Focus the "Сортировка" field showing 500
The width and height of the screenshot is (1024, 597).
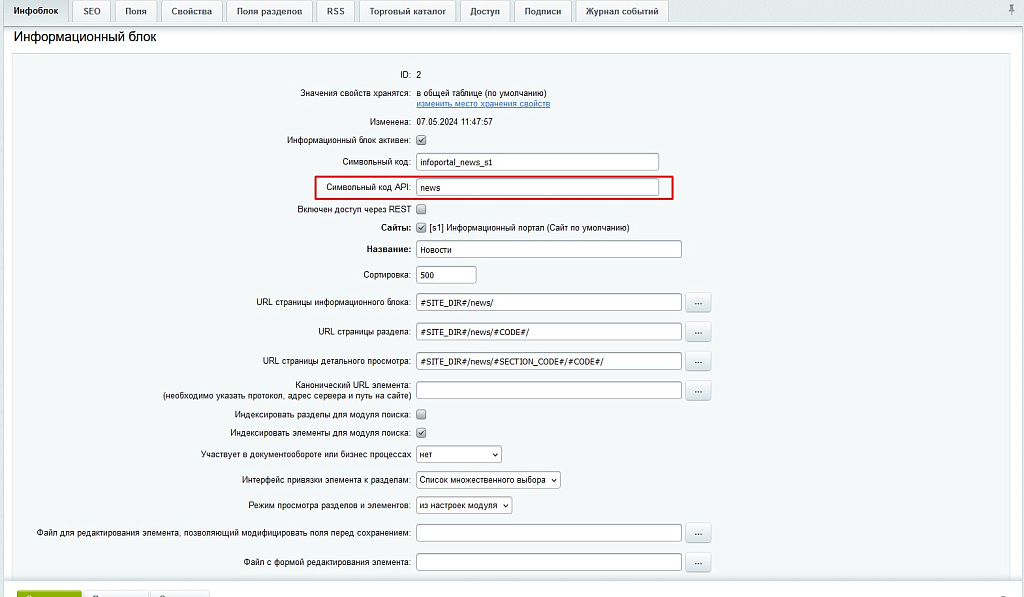coord(446,274)
